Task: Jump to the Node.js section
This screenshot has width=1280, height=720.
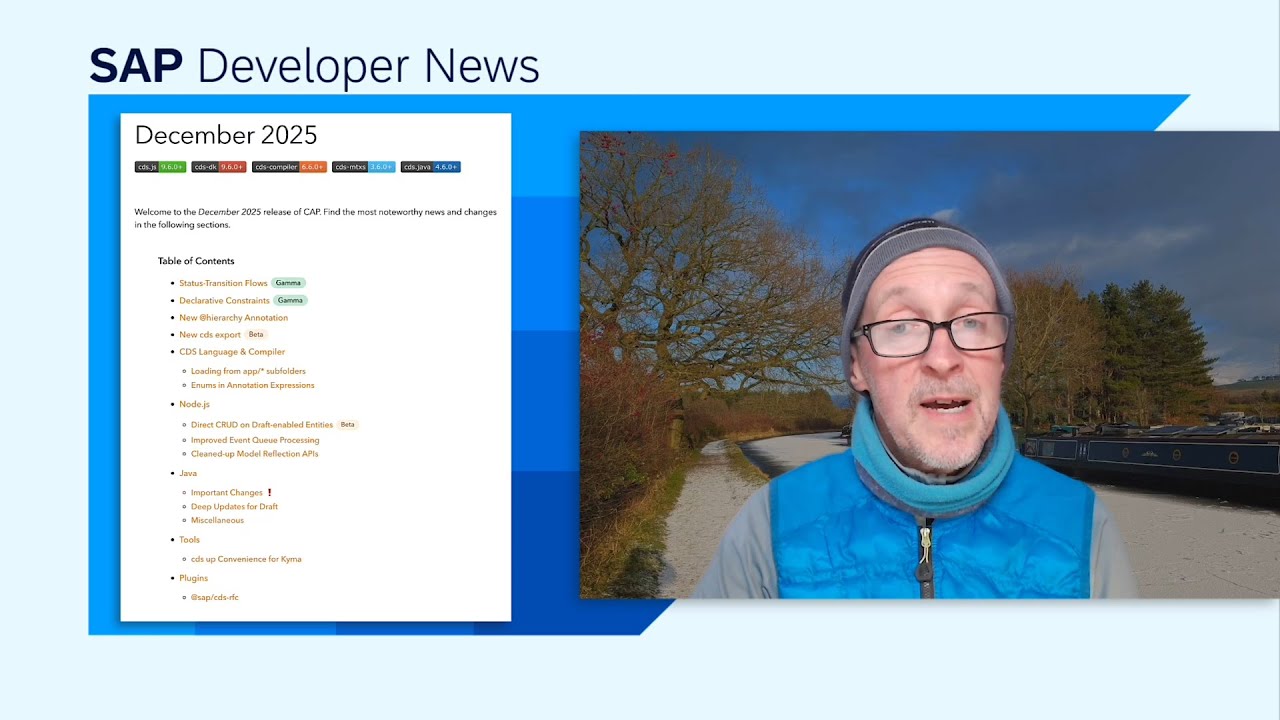Action: tap(194, 404)
